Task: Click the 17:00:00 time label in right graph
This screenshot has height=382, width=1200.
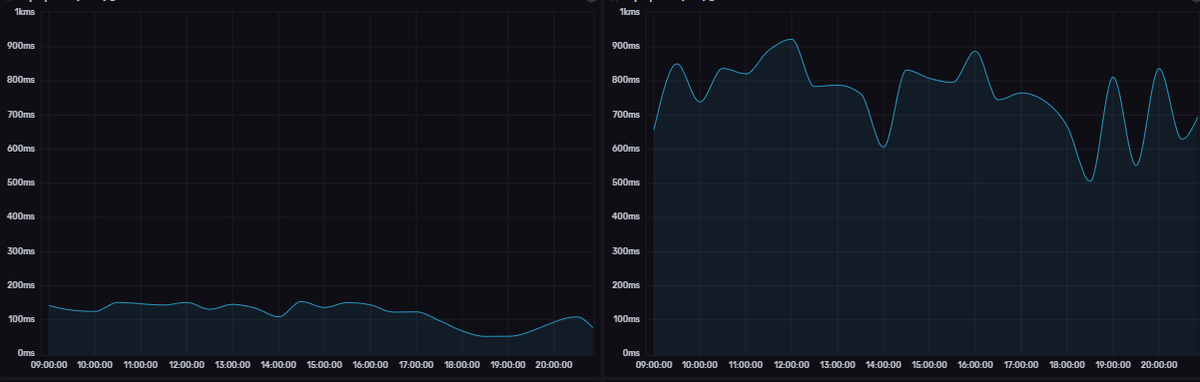Action: [1022, 366]
